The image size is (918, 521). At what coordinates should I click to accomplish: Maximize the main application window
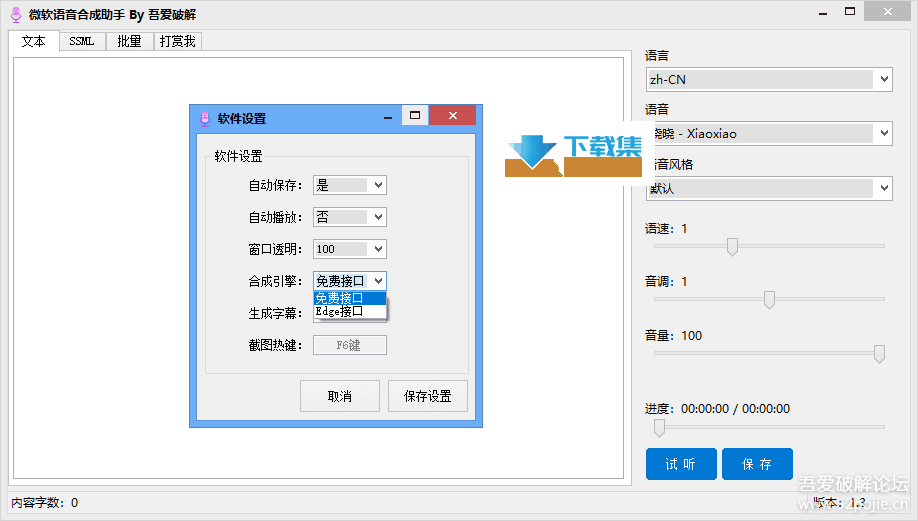click(850, 11)
